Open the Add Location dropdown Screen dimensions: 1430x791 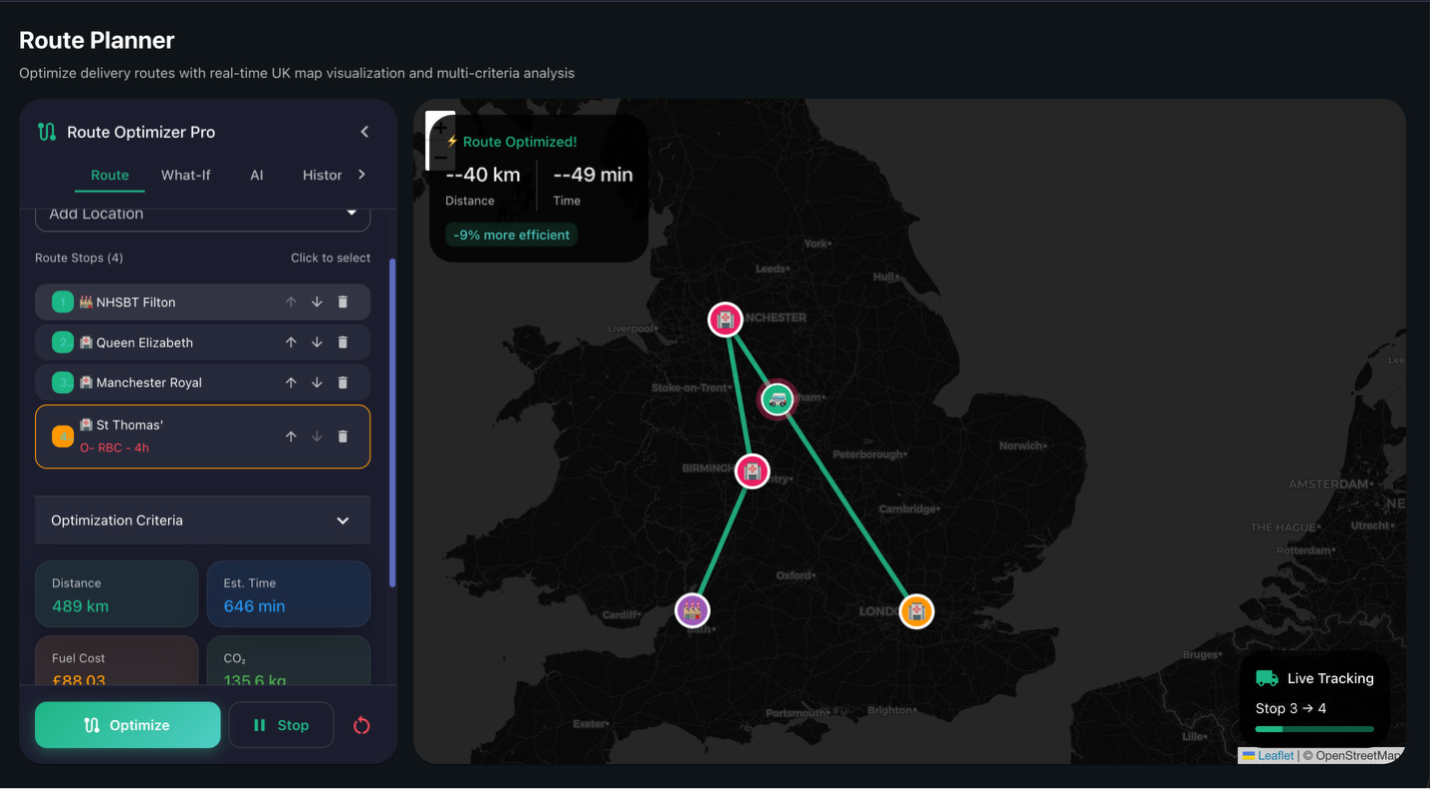click(x=203, y=214)
